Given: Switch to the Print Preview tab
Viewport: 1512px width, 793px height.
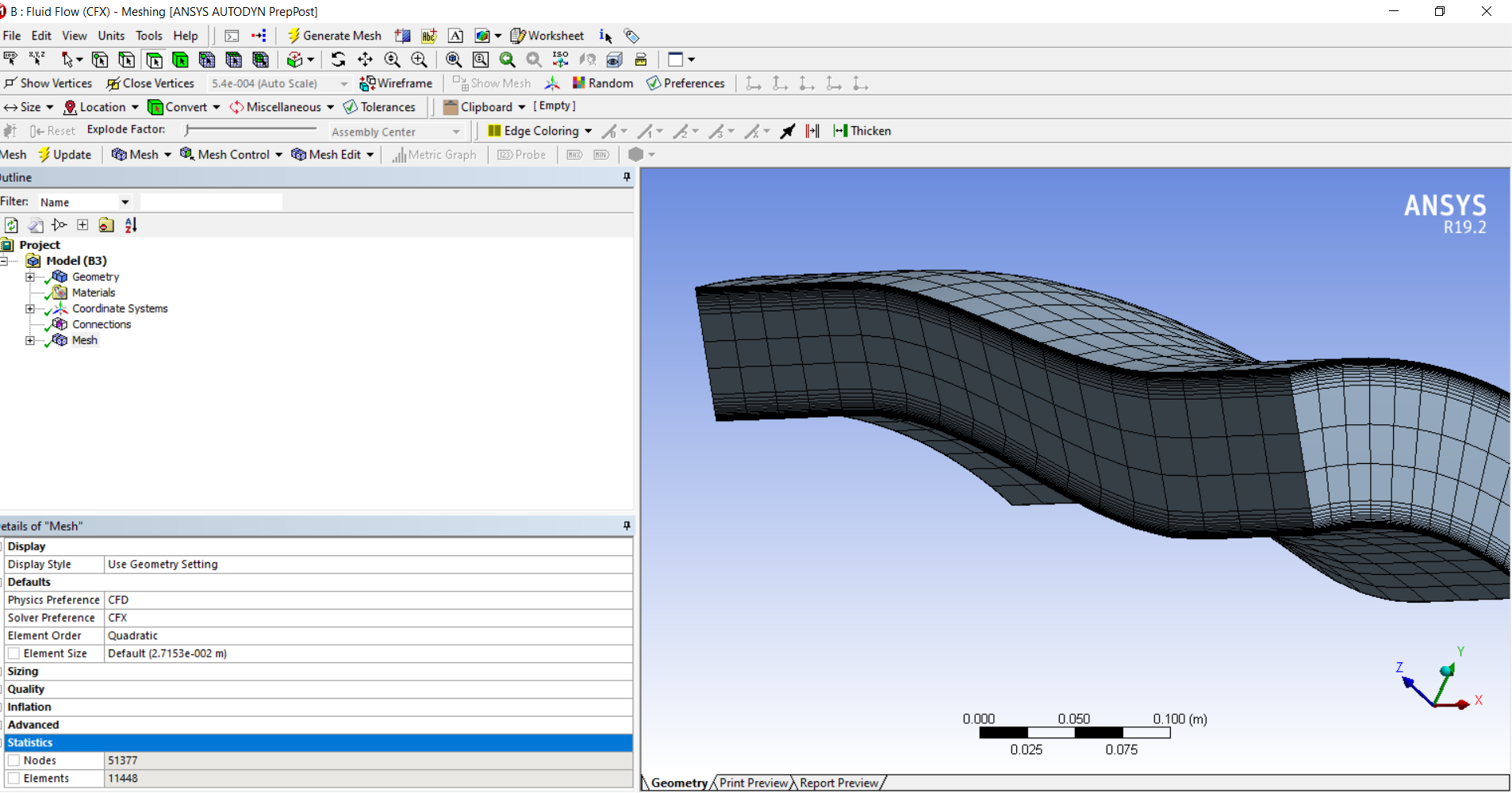Looking at the screenshot, I should coord(753,783).
